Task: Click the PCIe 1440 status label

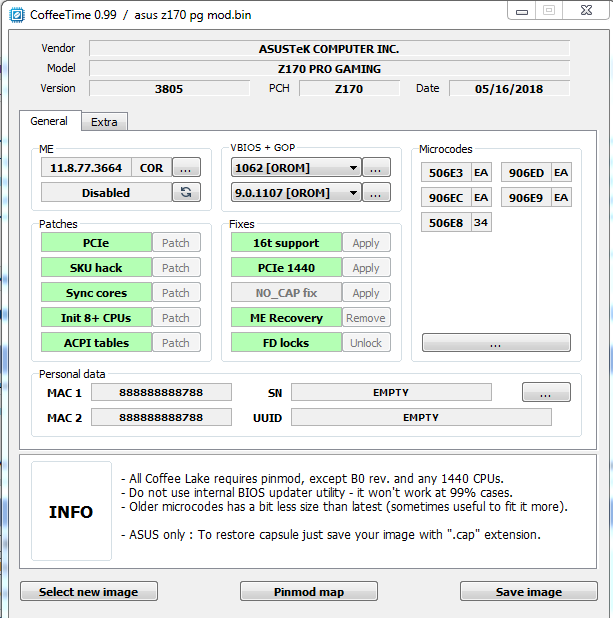Action: pyautogui.click(x=286, y=268)
